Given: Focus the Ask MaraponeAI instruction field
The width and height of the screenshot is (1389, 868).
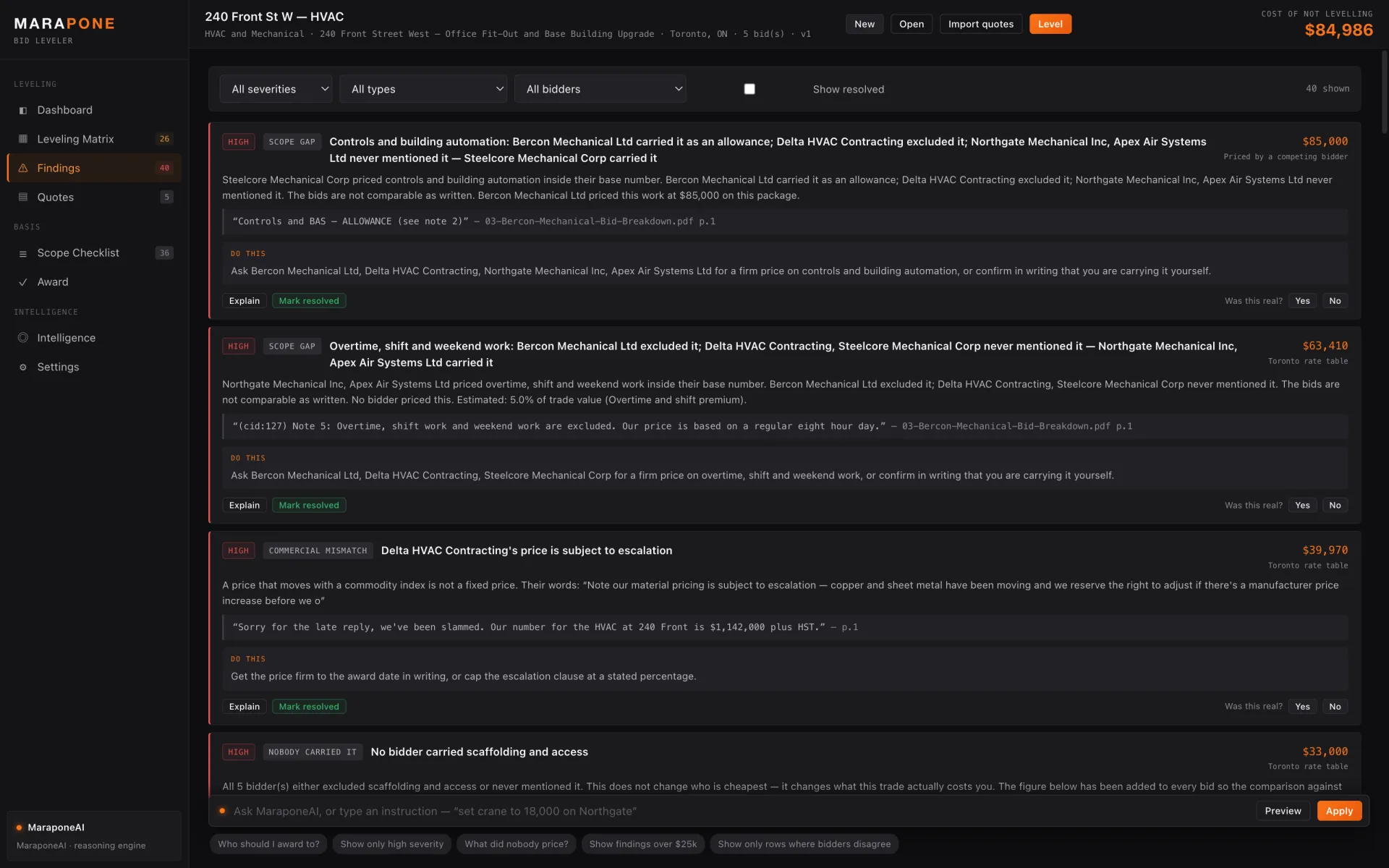Looking at the screenshot, I should (738, 812).
